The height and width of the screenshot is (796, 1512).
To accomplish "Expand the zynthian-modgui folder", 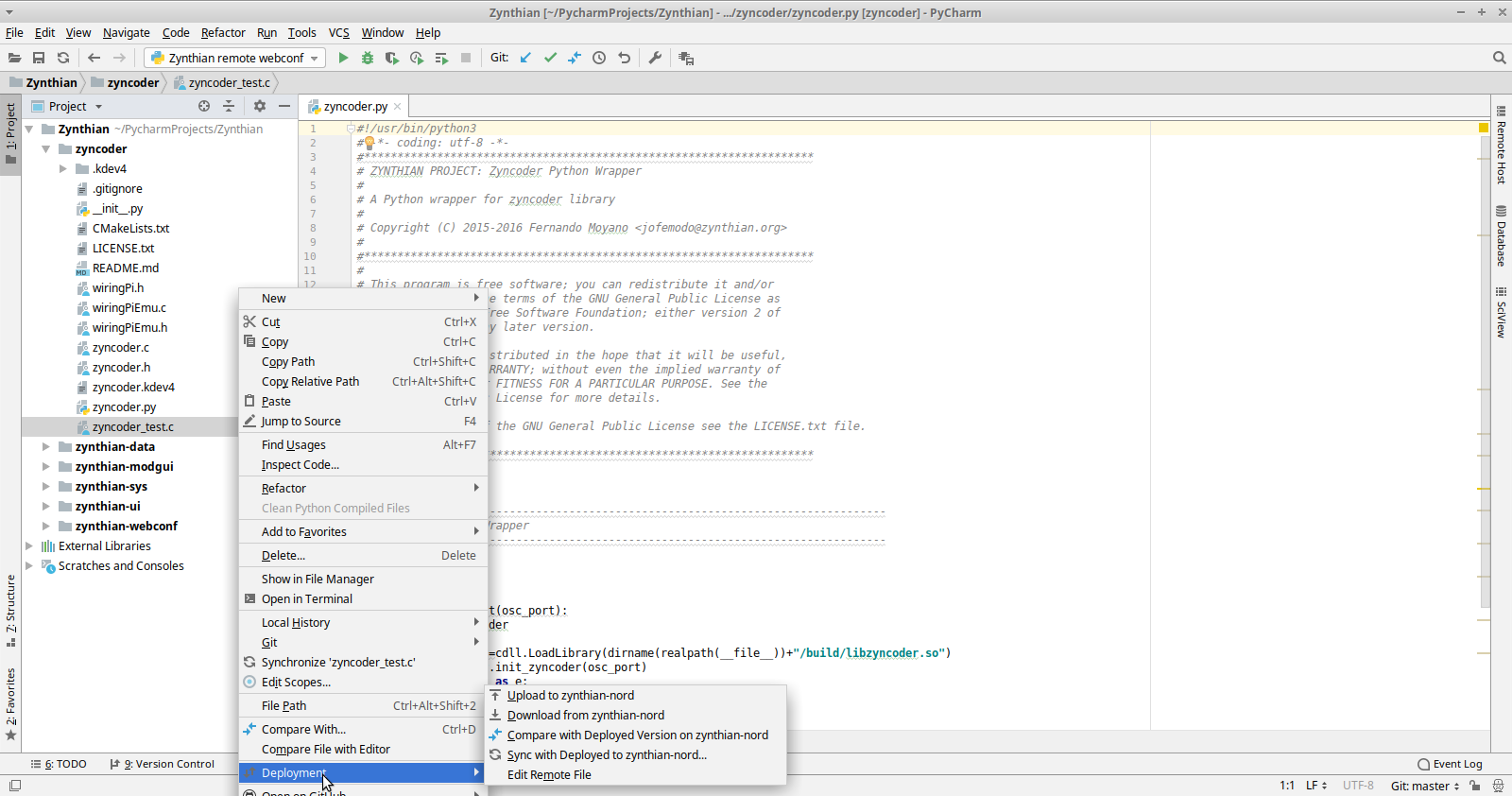I will (45, 467).
